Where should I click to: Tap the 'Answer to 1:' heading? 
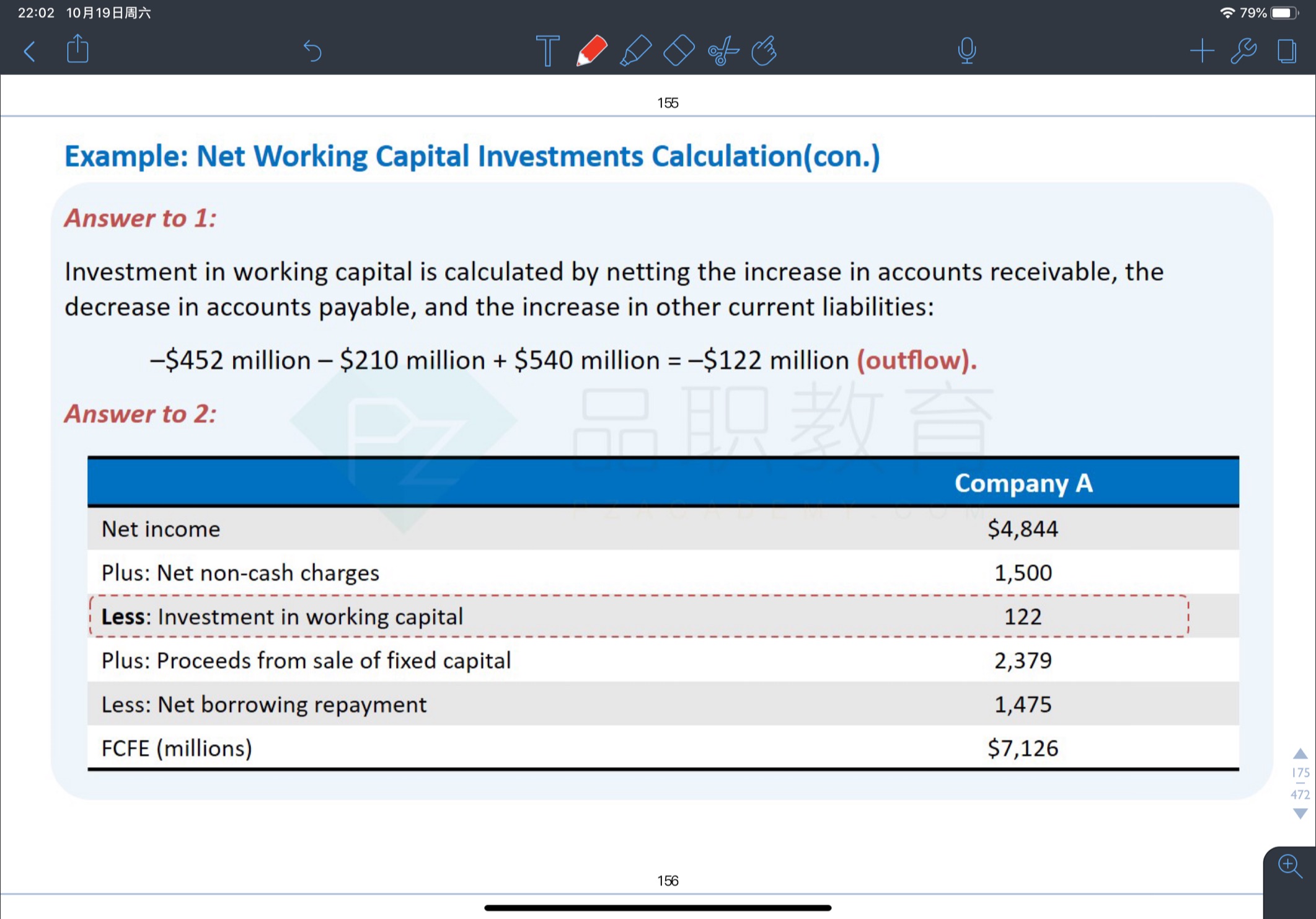point(141,218)
